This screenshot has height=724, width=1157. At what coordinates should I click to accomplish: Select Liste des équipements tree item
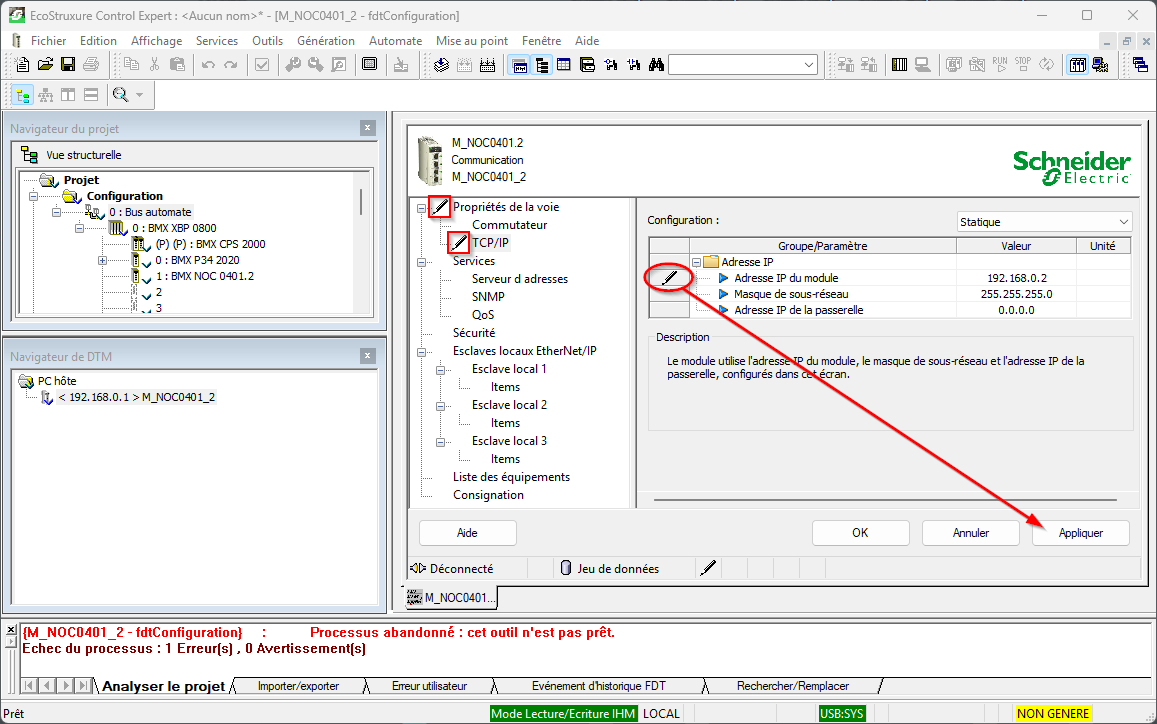point(511,477)
